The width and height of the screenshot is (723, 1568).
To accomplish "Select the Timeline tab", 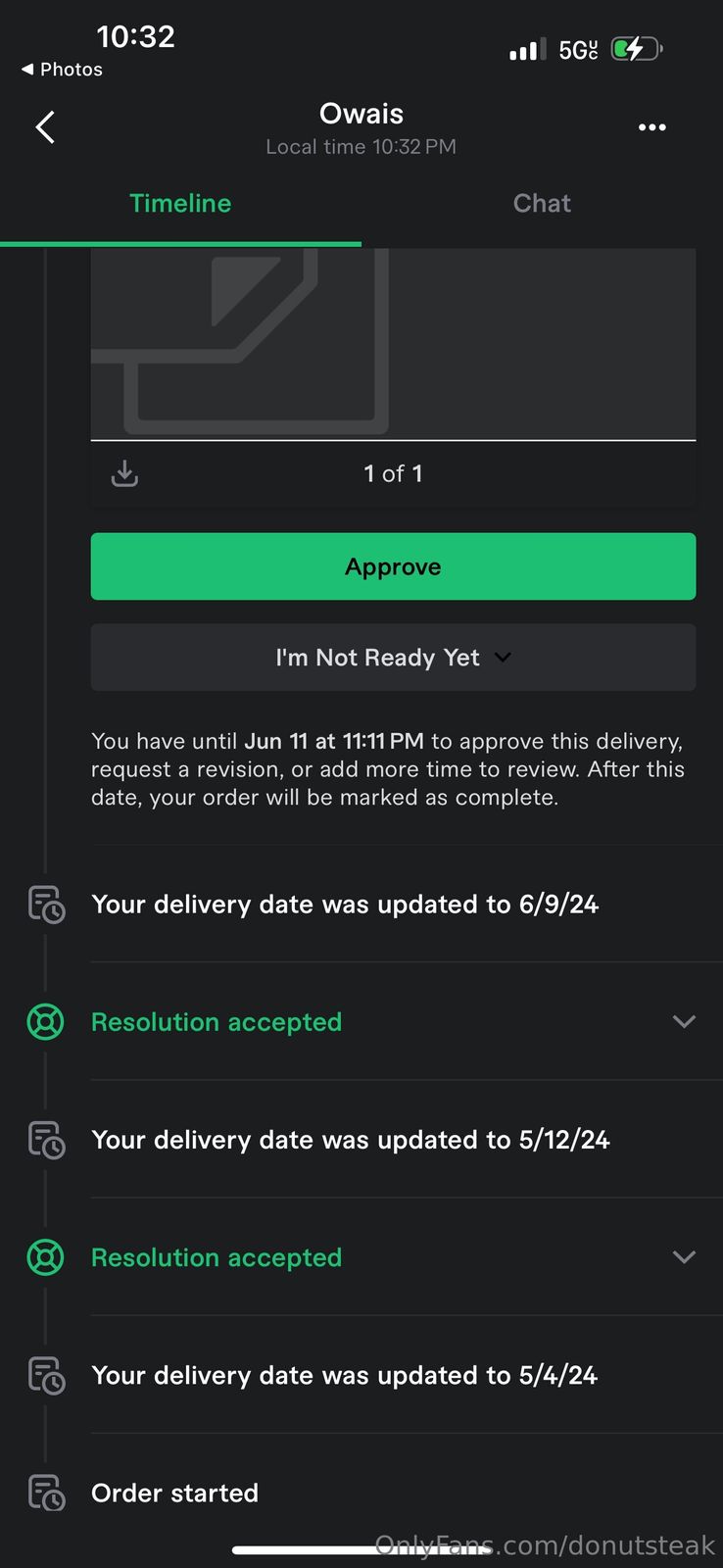I will pos(180,204).
